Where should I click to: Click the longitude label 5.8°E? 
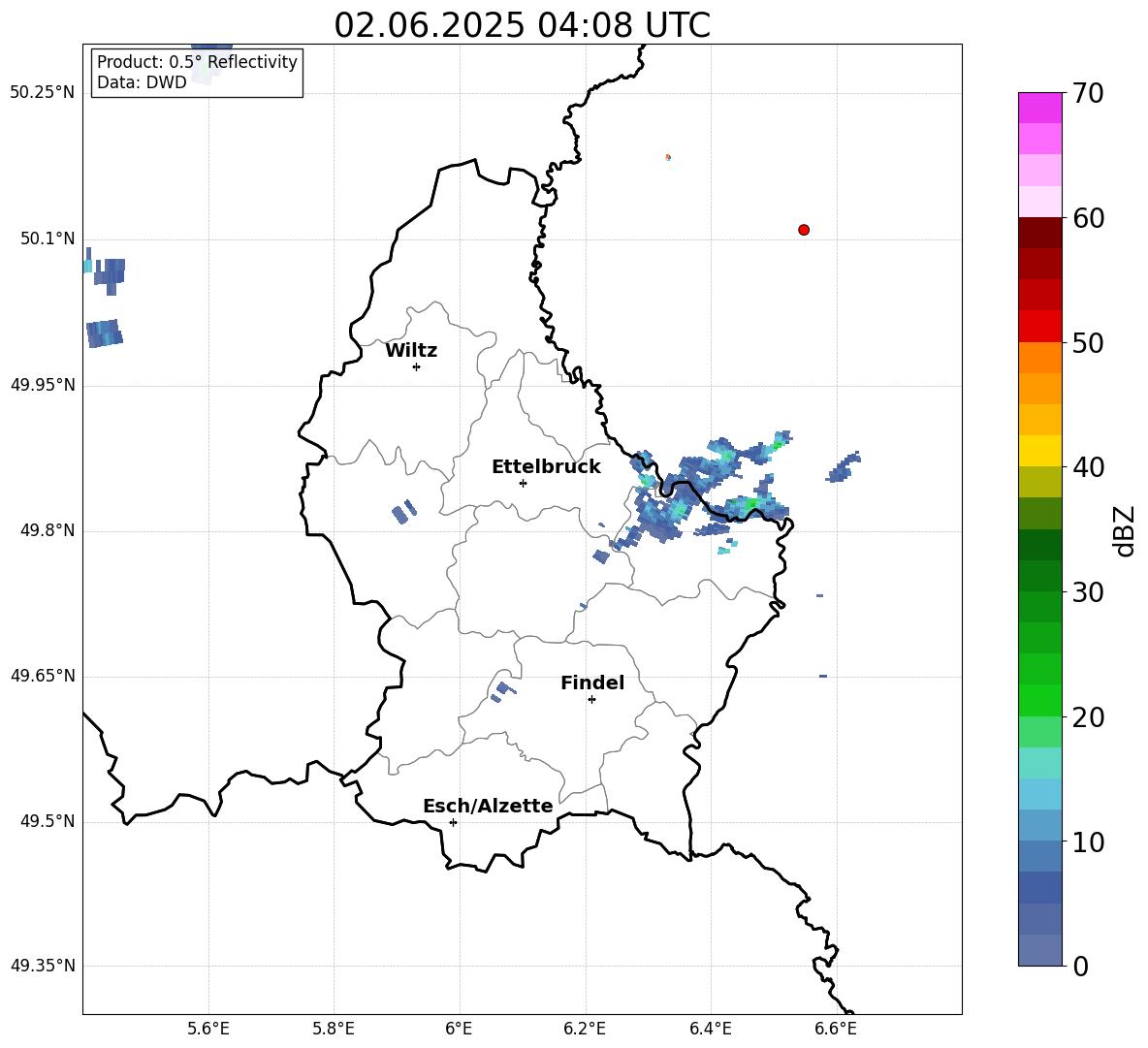[x=334, y=1029]
